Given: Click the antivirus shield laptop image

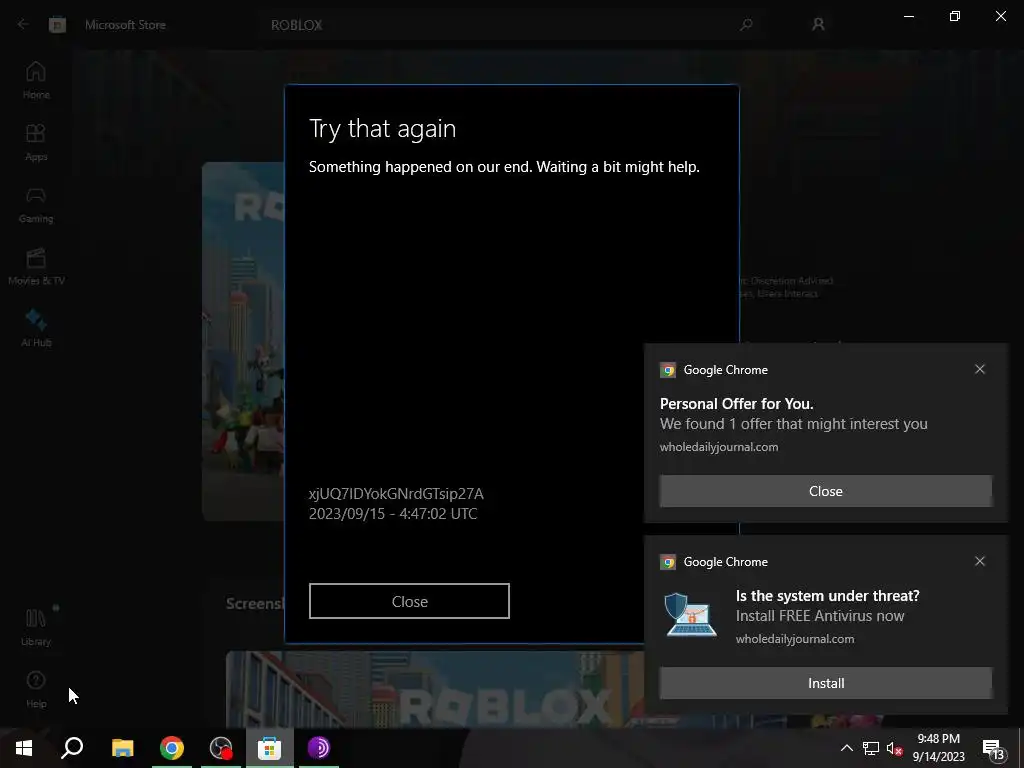Looking at the screenshot, I should (x=690, y=615).
